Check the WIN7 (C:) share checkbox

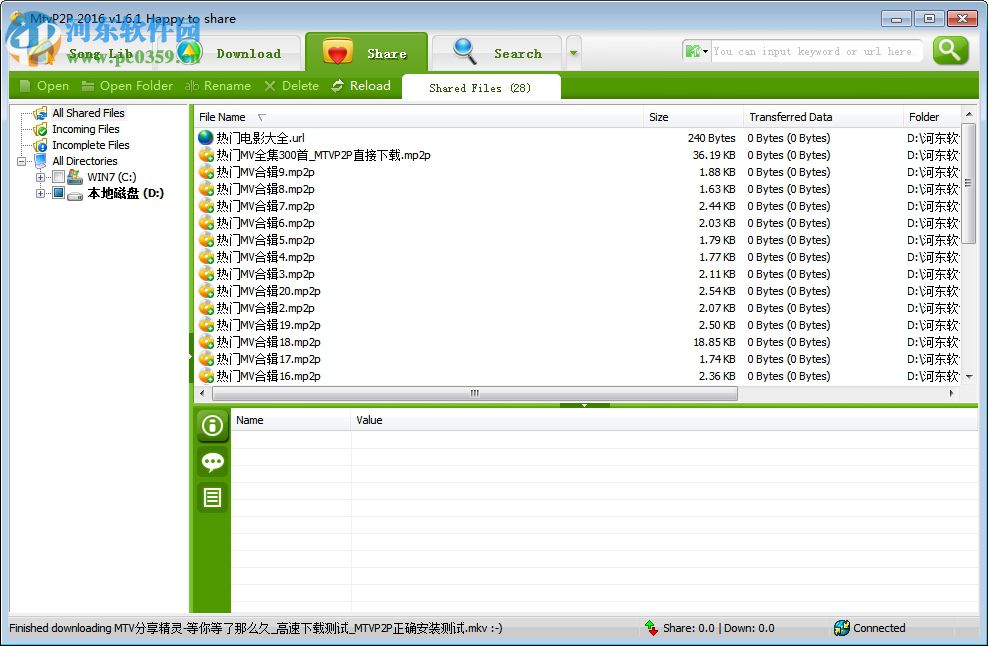pyautogui.click(x=59, y=177)
